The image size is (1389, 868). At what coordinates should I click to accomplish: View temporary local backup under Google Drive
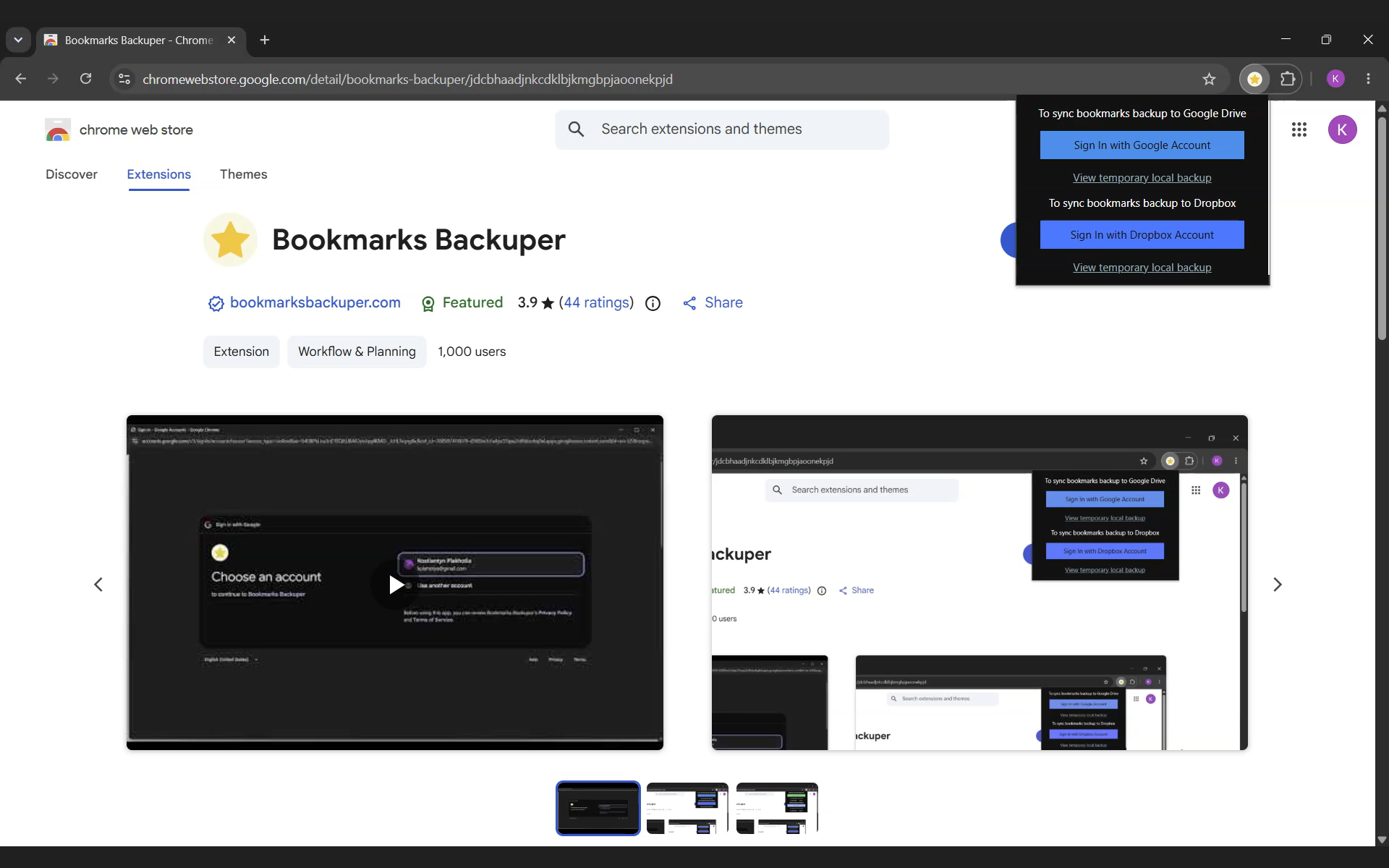[x=1142, y=177]
